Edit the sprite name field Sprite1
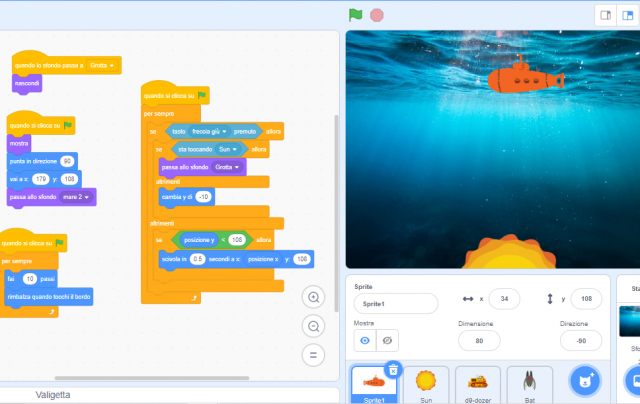Viewport: 640px width, 404px height. click(x=396, y=304)
